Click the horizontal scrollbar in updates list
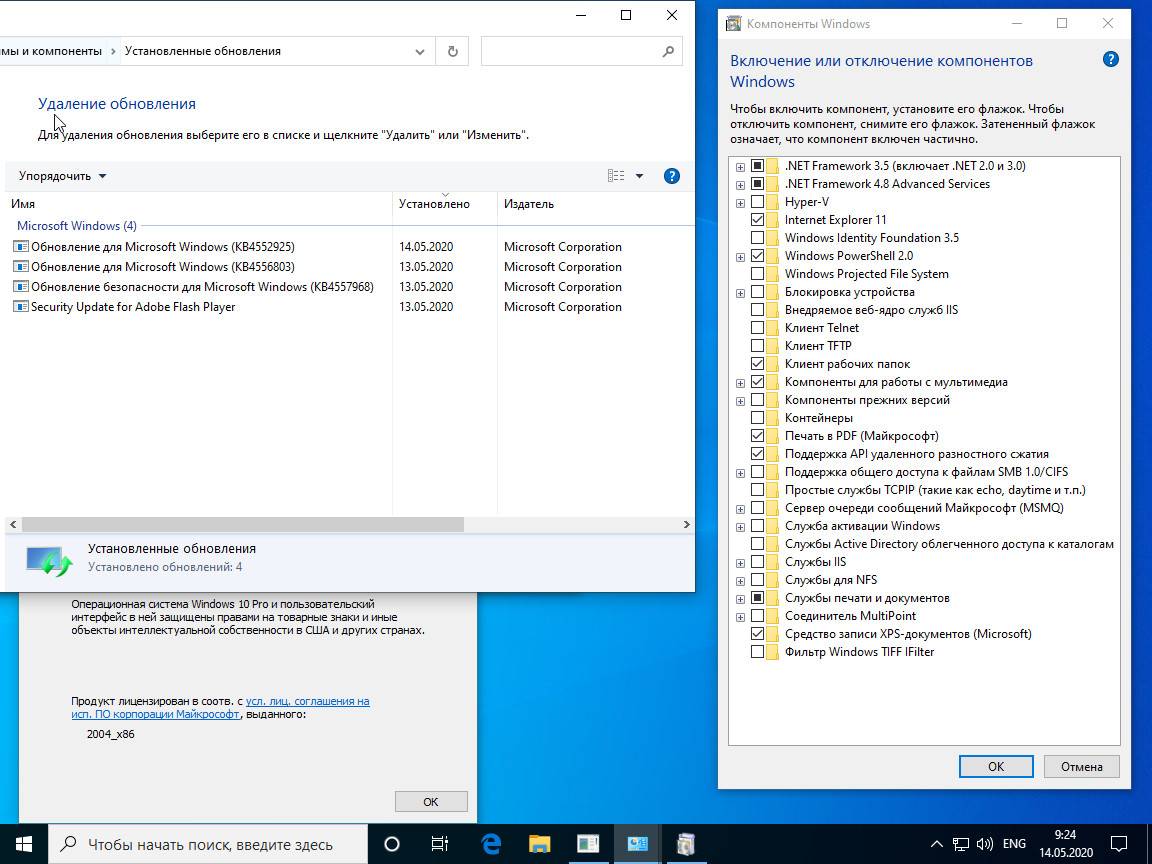 [x=242, y=525]
